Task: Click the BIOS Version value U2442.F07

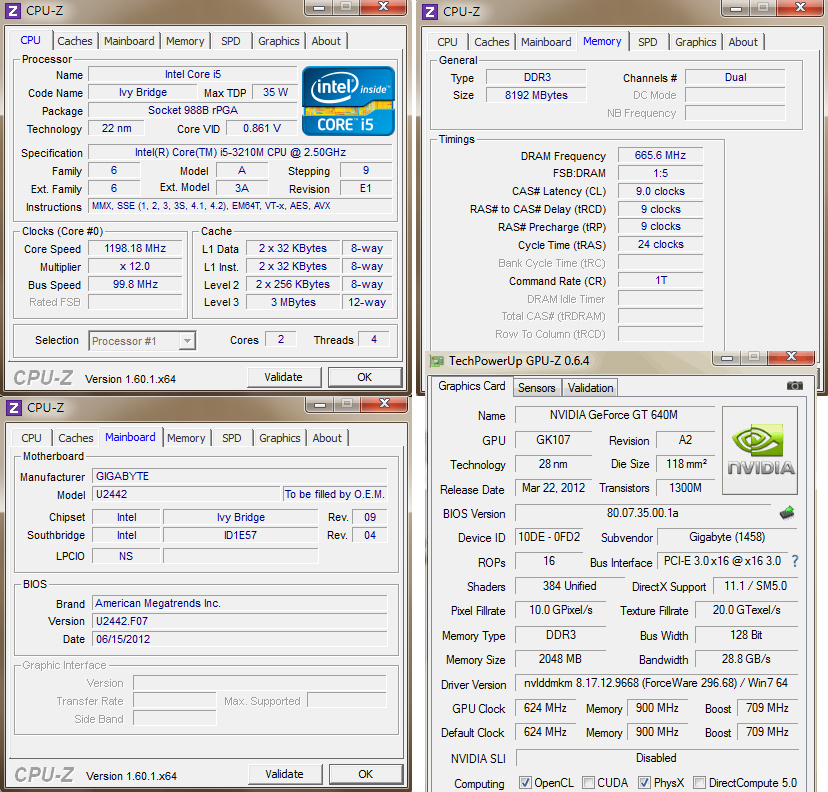Action: point(240,621)
